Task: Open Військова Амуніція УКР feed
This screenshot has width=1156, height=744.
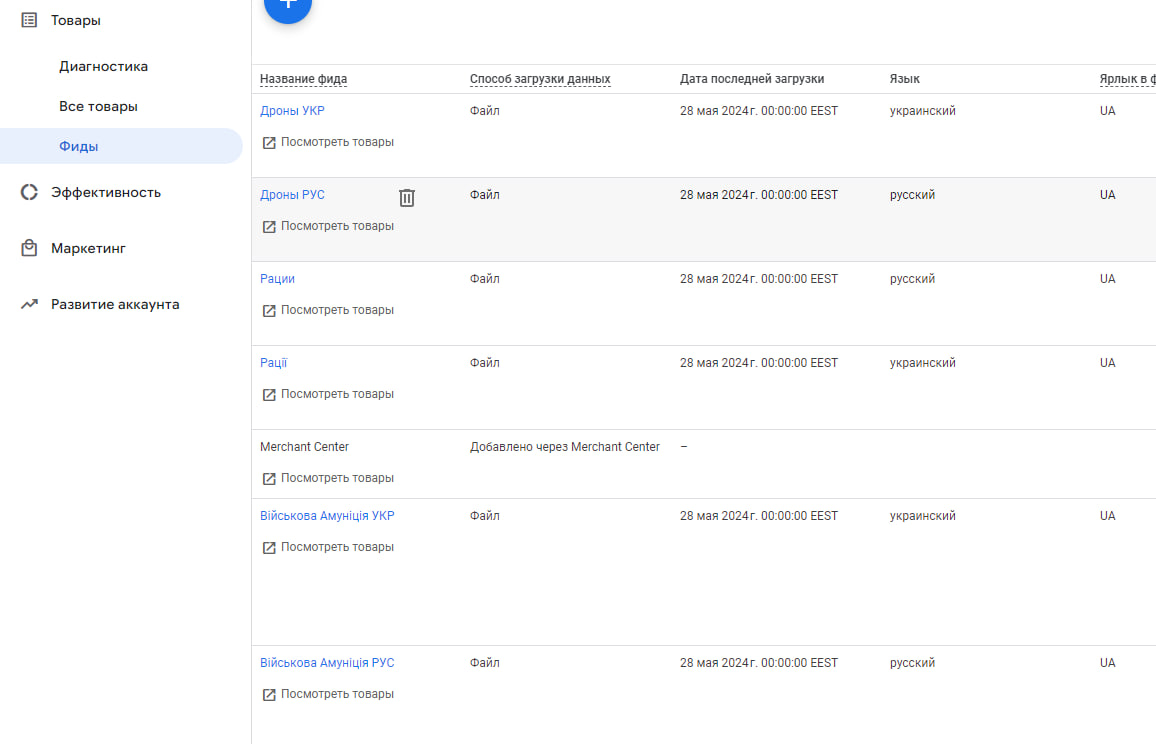Action: coord(327,516)
